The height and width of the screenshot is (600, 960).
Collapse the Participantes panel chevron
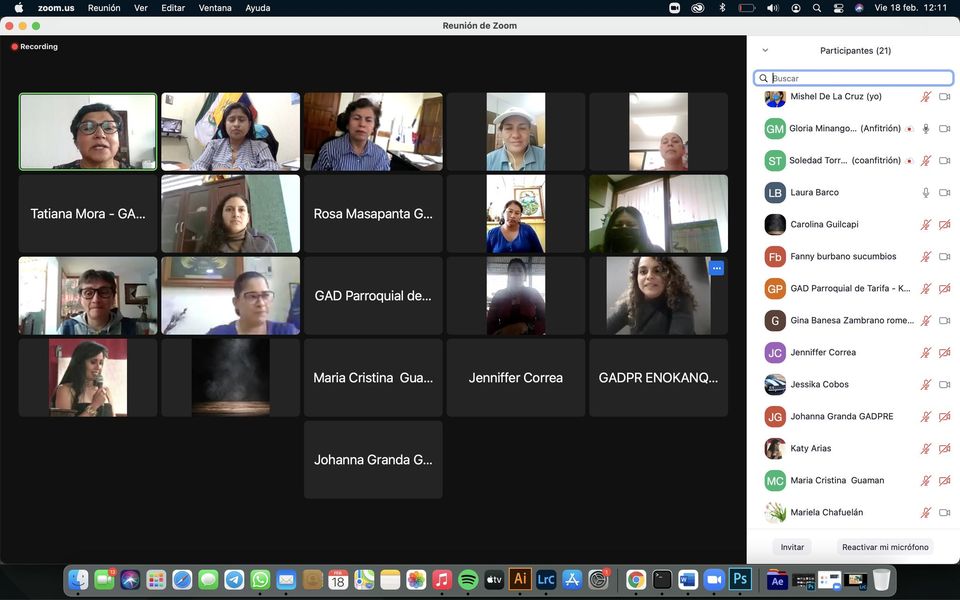765,50
